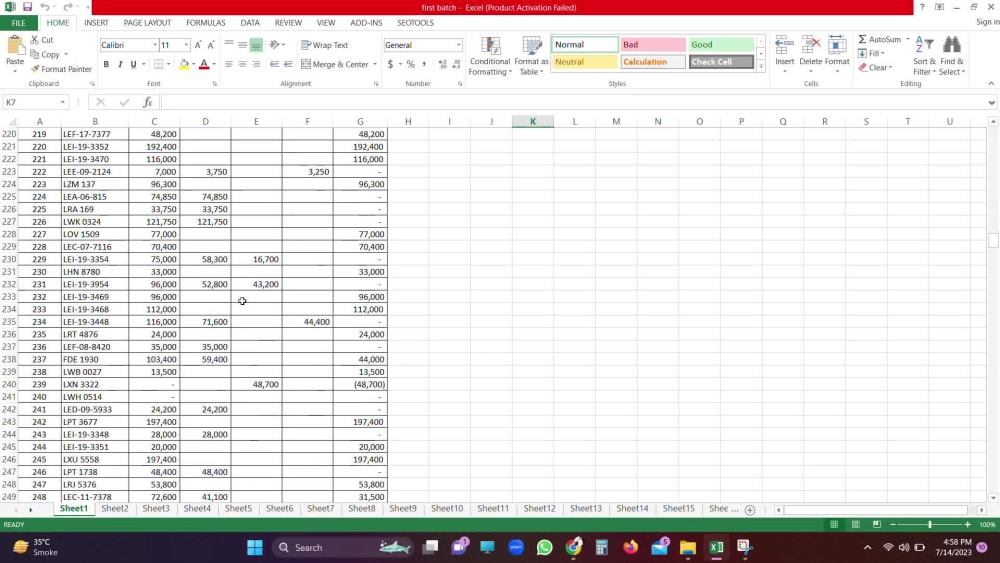Switch to the FORMULAS tab

point(205,23)
